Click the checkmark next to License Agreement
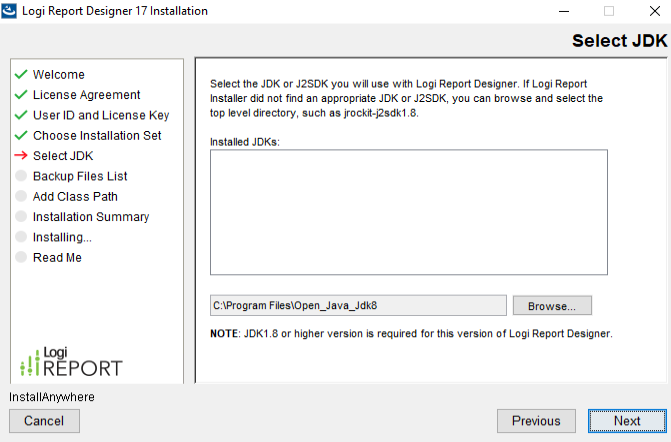The height and width of the screenshot is (442, 671). pos(20,95)
